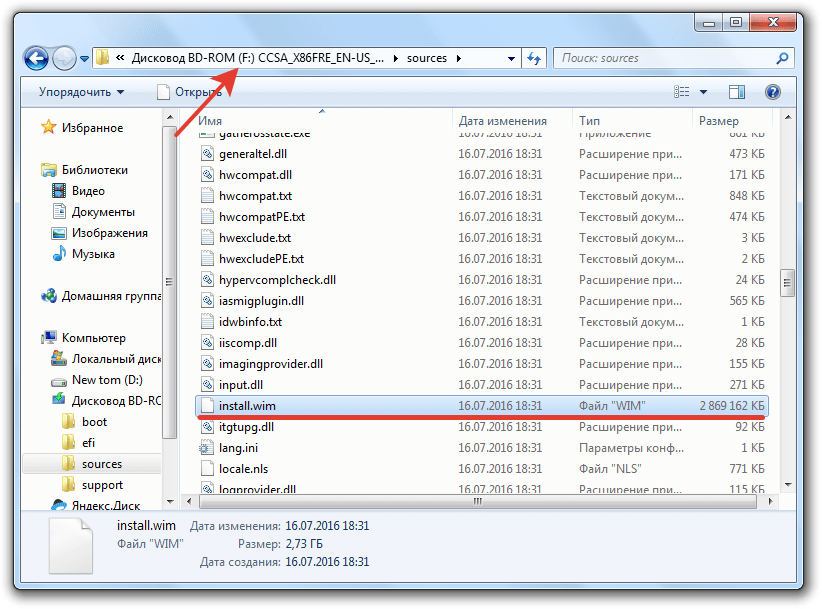Click the refresh icon next to address bar
Viewport: 822px width, 609px height.
(x=534, y=58)
